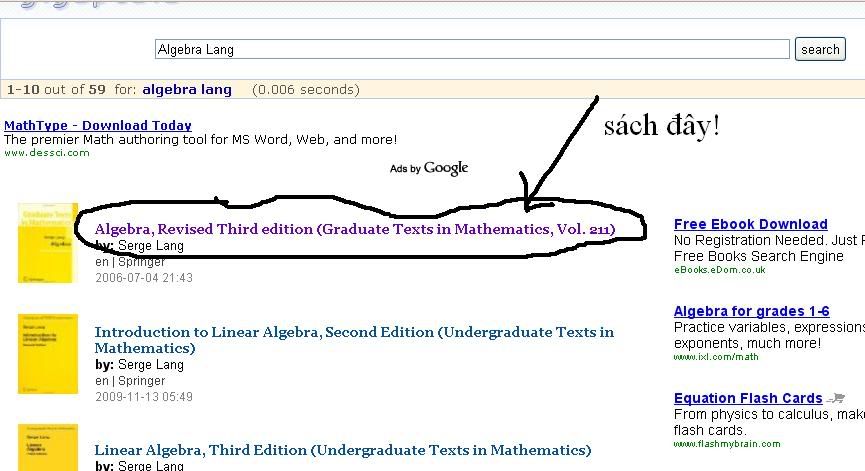Click by: Serge Lang under Introduction to Linear Algebra
The height and width of the screenshot is (471, 865).
tap(139, 365)
